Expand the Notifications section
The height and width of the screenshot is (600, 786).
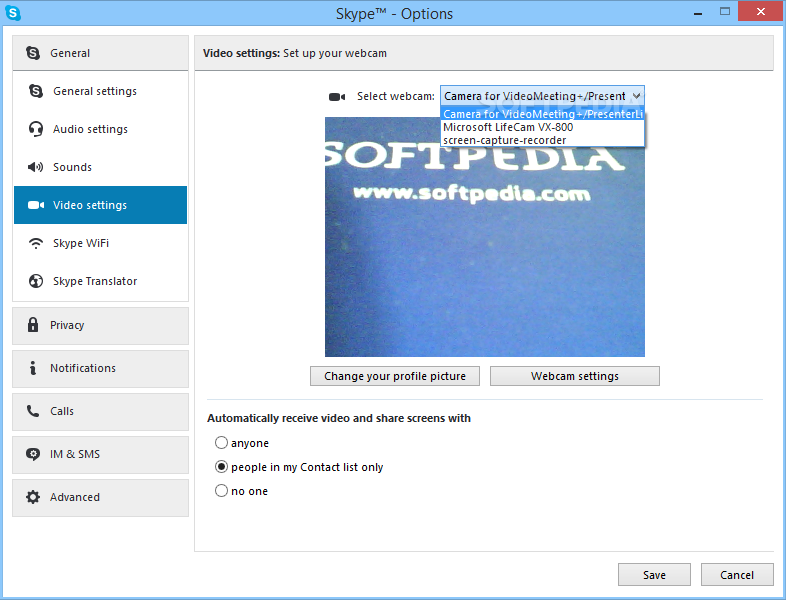(x=100, y=369)
